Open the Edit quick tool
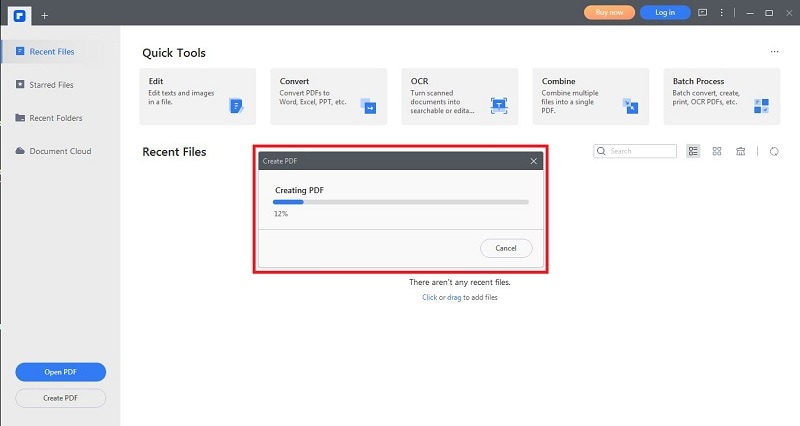The image size is (800, 426). point(197,96)
